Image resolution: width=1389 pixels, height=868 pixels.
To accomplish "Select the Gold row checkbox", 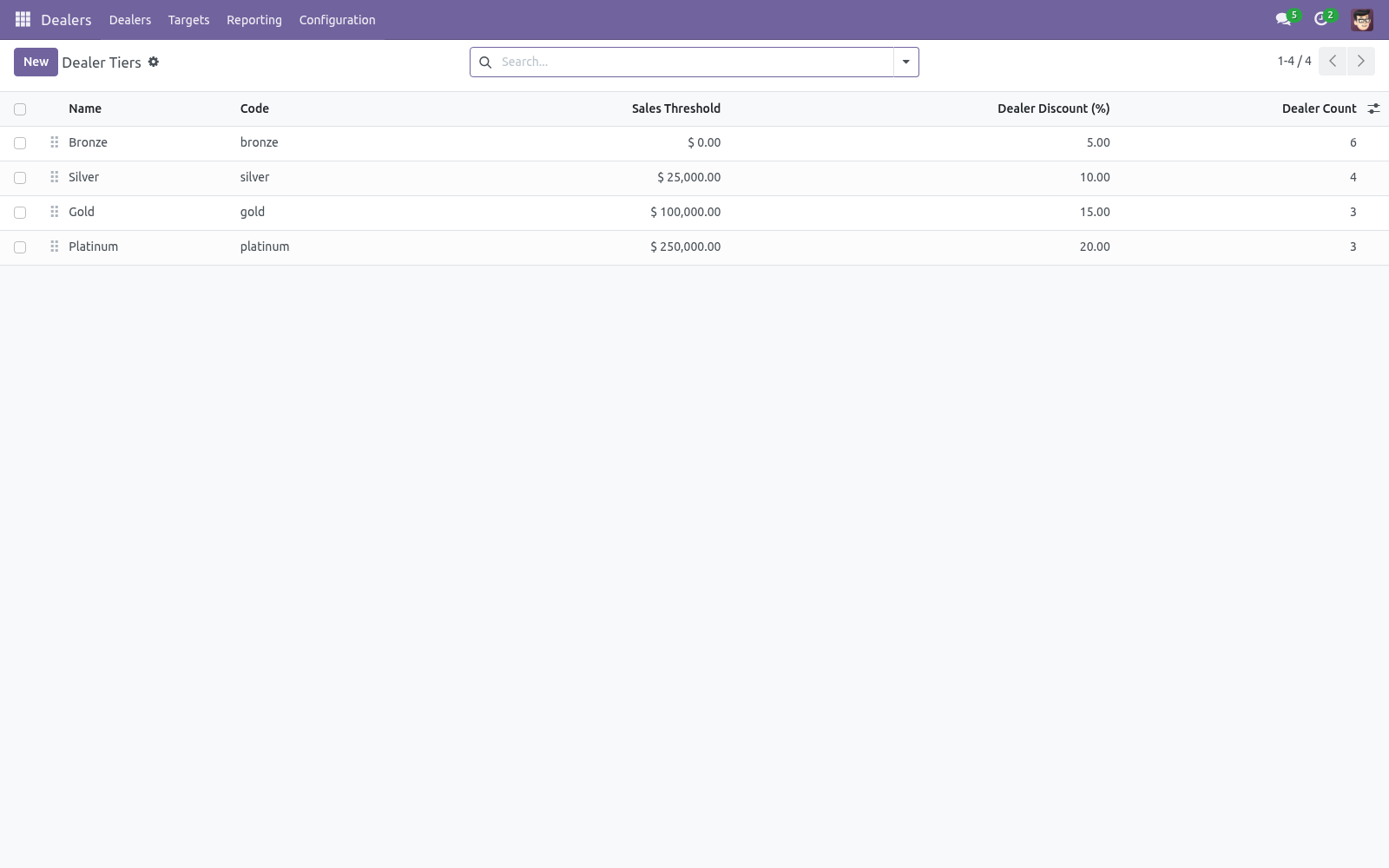I will 20,213.
